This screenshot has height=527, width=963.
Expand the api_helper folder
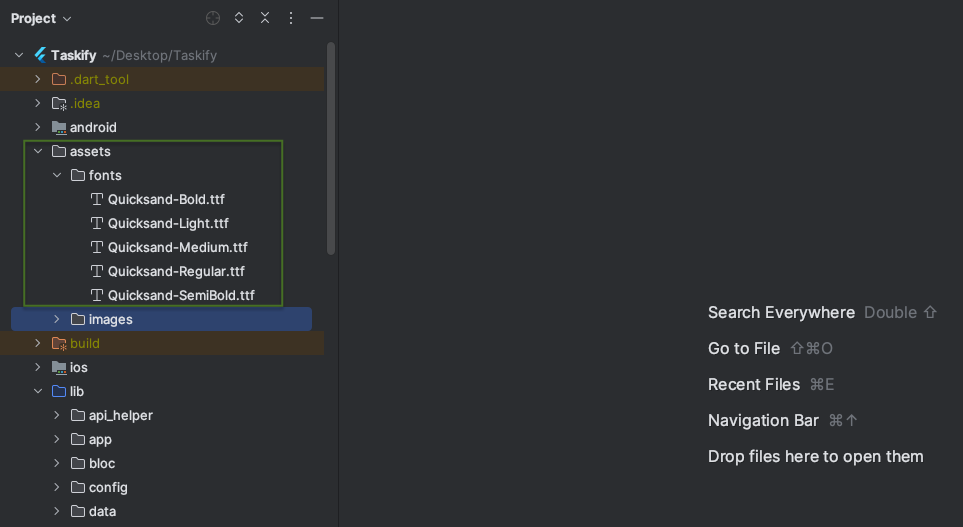coord(57,415)
